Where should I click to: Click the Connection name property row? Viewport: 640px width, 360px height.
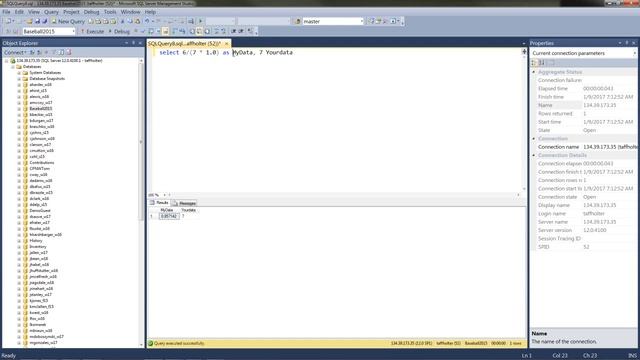[584, 147]
